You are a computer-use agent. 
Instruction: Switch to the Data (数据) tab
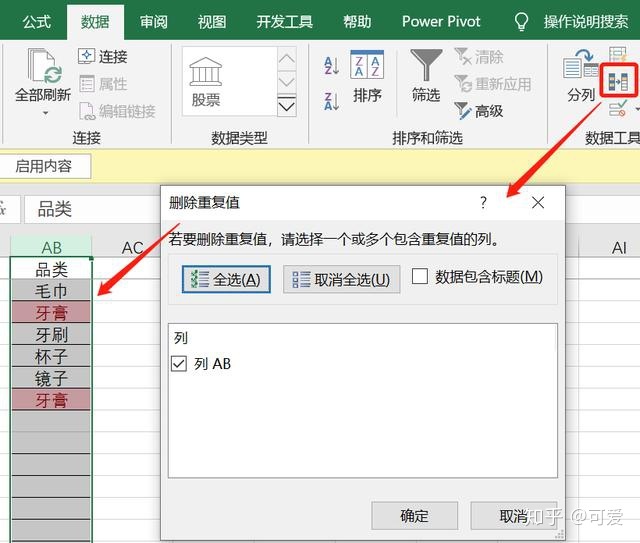click(95, 22)
